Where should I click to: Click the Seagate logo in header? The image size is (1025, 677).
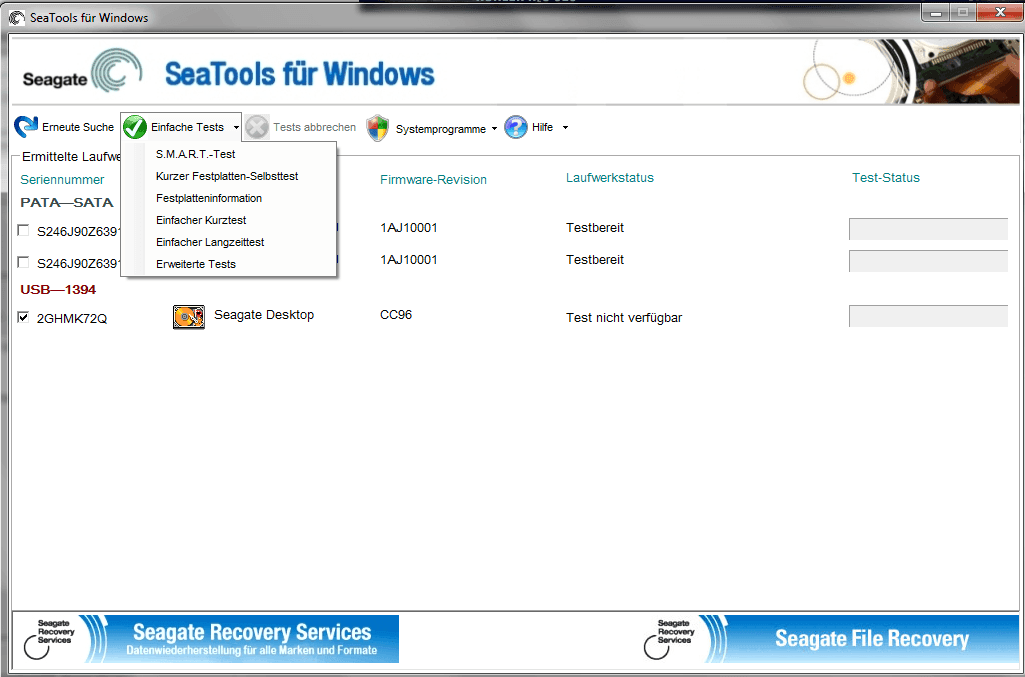click(x=82, y=71)
